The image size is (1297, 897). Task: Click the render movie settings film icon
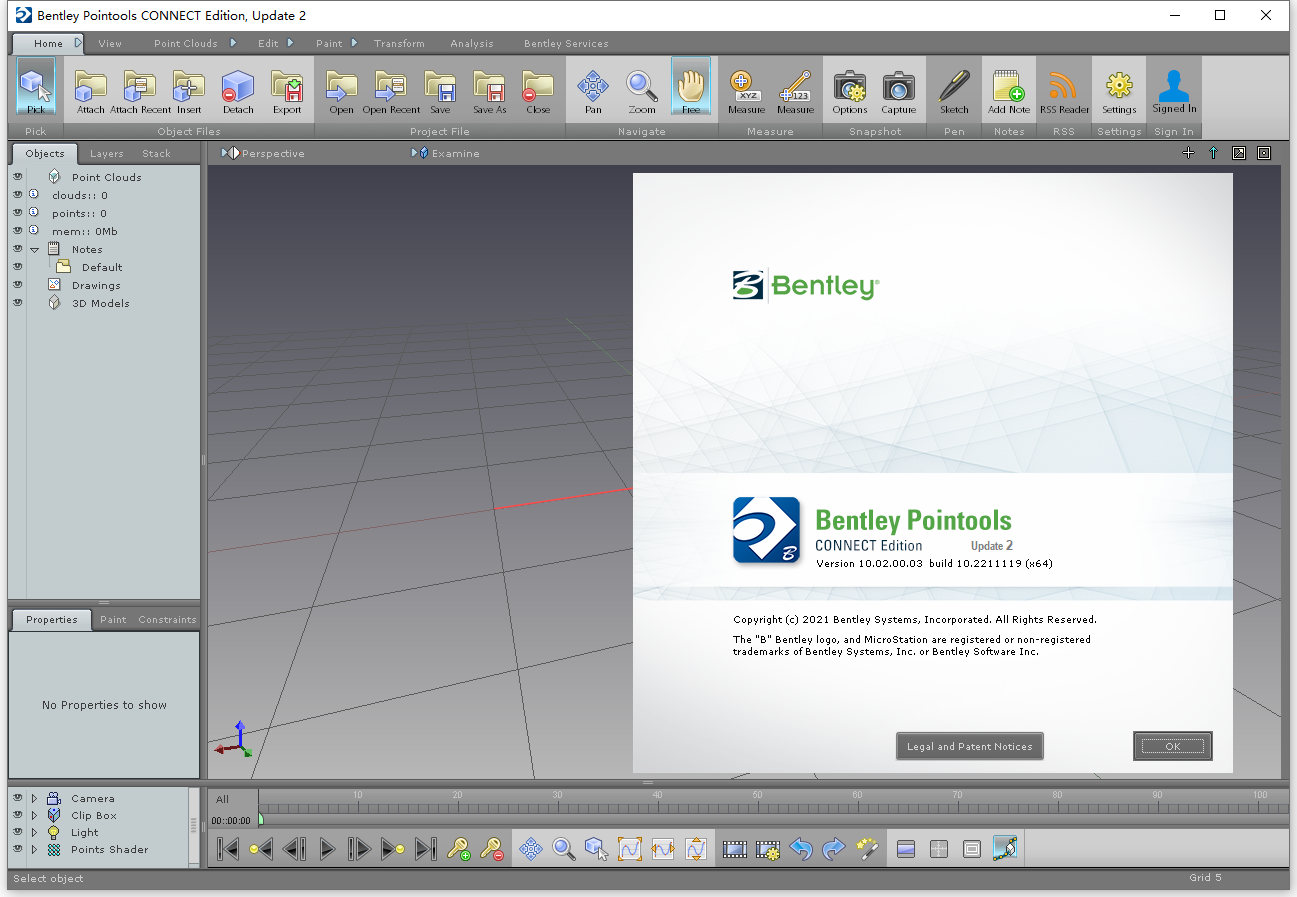tap(768, 849)
